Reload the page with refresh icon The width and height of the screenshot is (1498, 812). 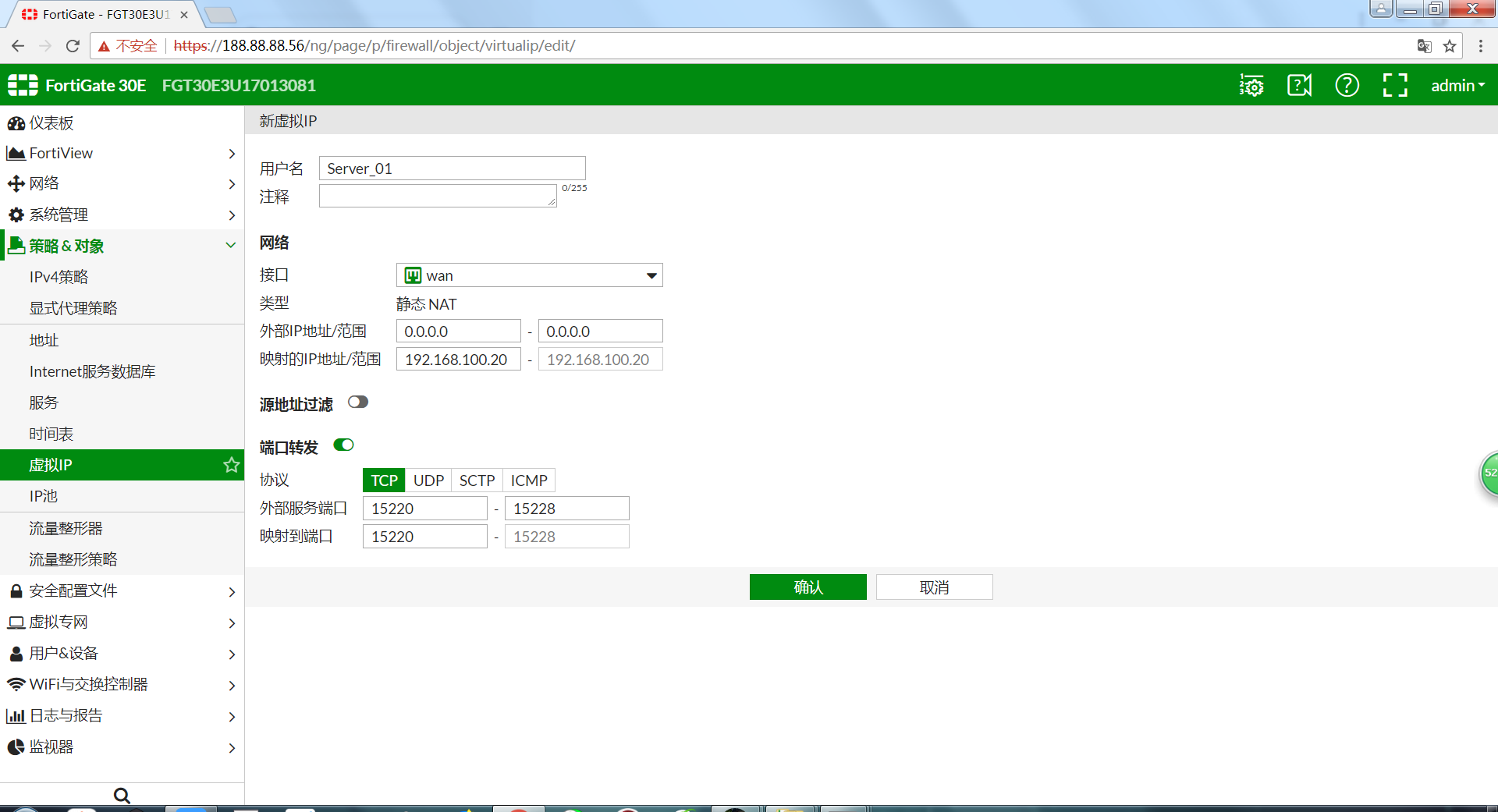click(x=73, y=46)
